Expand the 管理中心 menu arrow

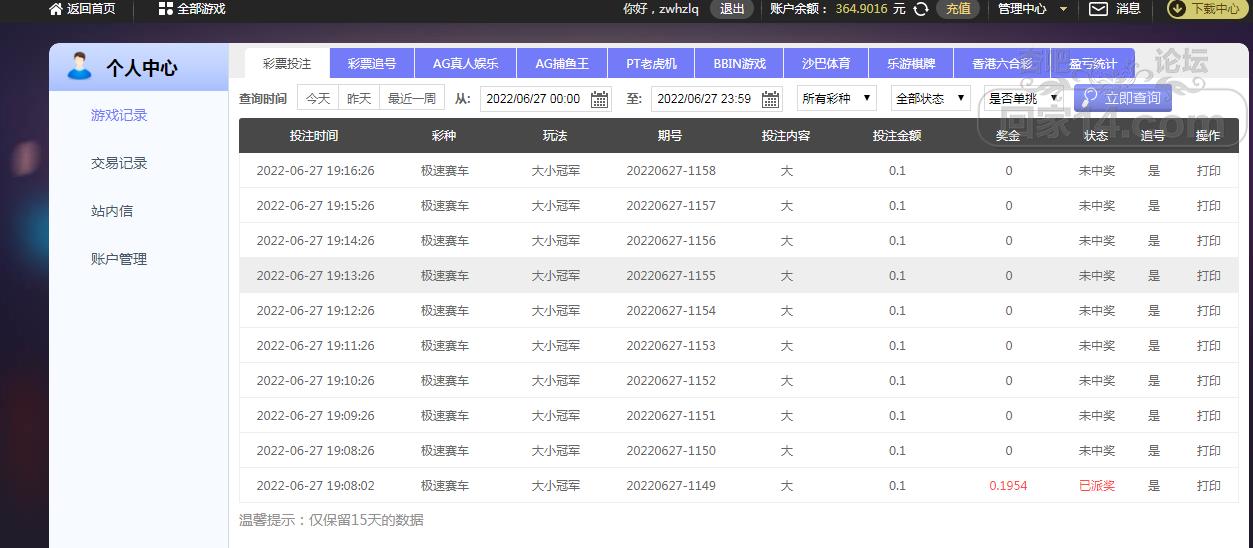pos(1063,9)
